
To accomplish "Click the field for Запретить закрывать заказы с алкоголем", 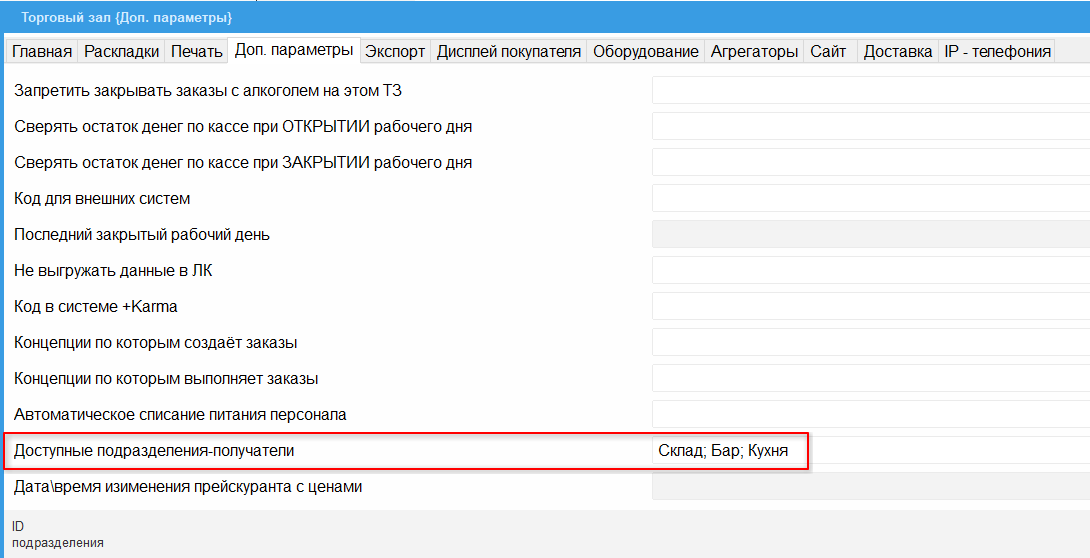I will click(x=871, y=90).
